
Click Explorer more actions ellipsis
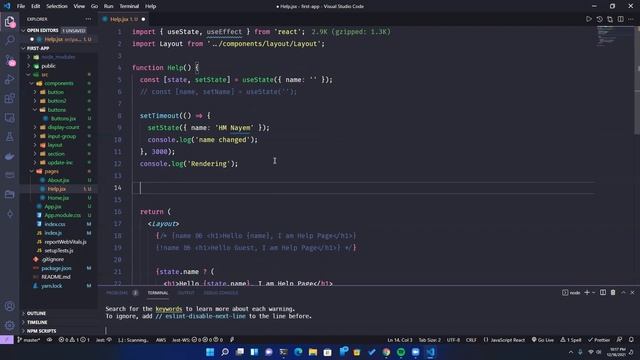[88, 19]
